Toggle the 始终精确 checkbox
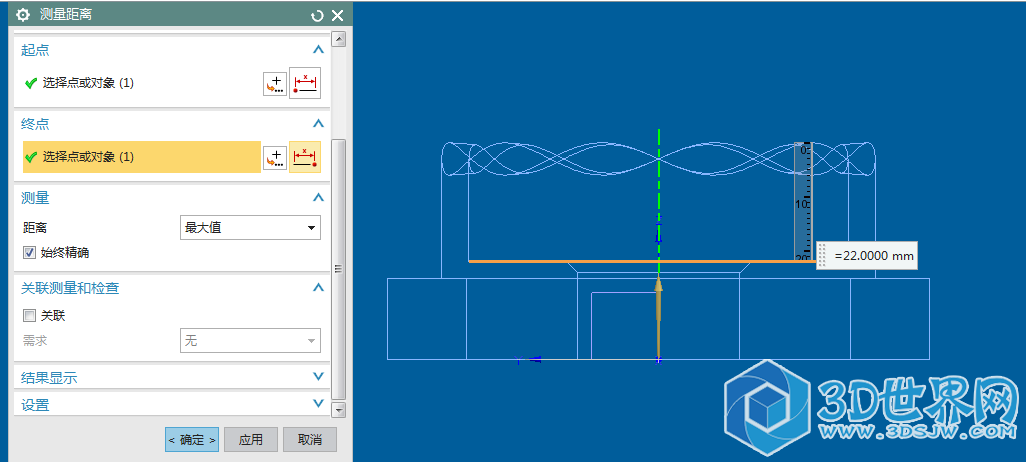 click(29, 252)
